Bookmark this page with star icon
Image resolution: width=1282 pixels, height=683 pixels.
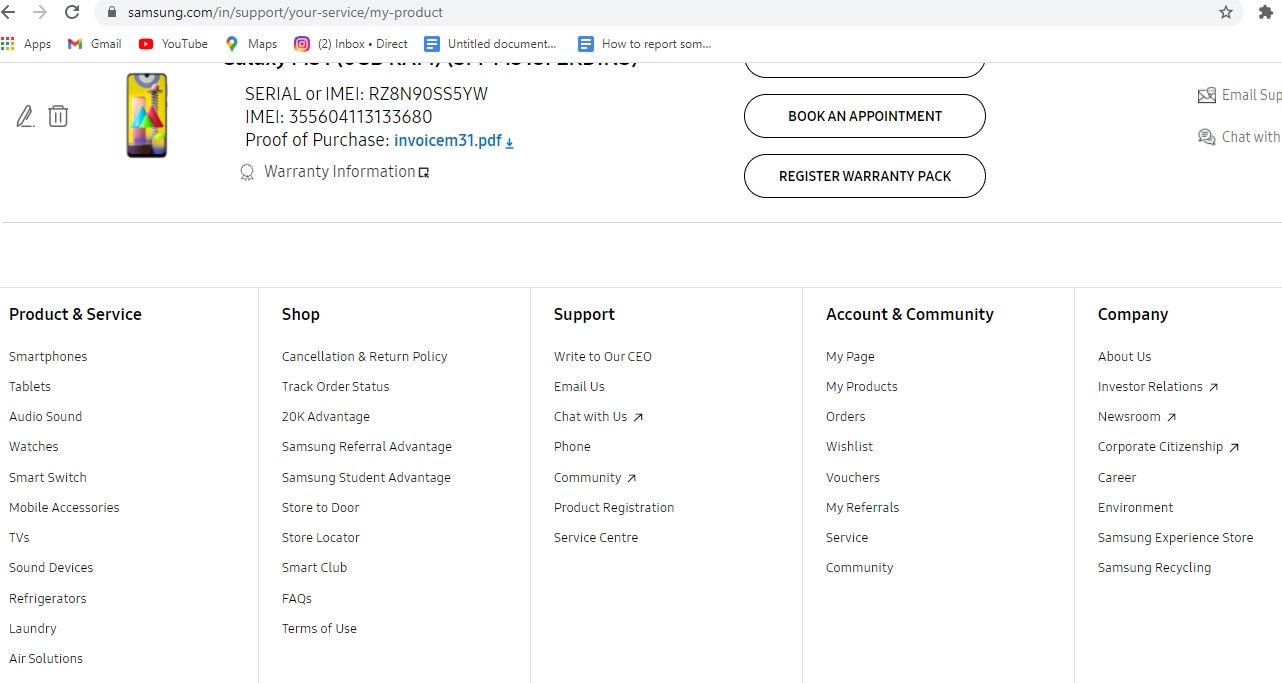click(1226, 12)
